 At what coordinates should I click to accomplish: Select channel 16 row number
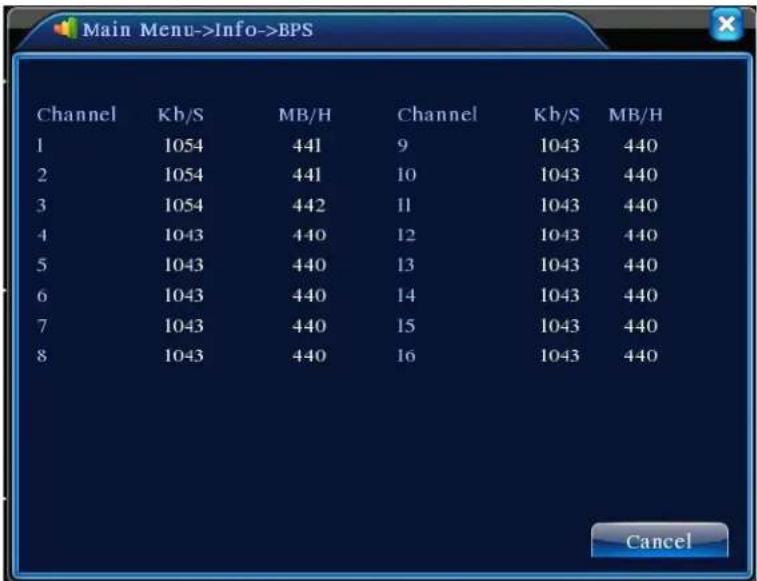[x=406, y=356]
